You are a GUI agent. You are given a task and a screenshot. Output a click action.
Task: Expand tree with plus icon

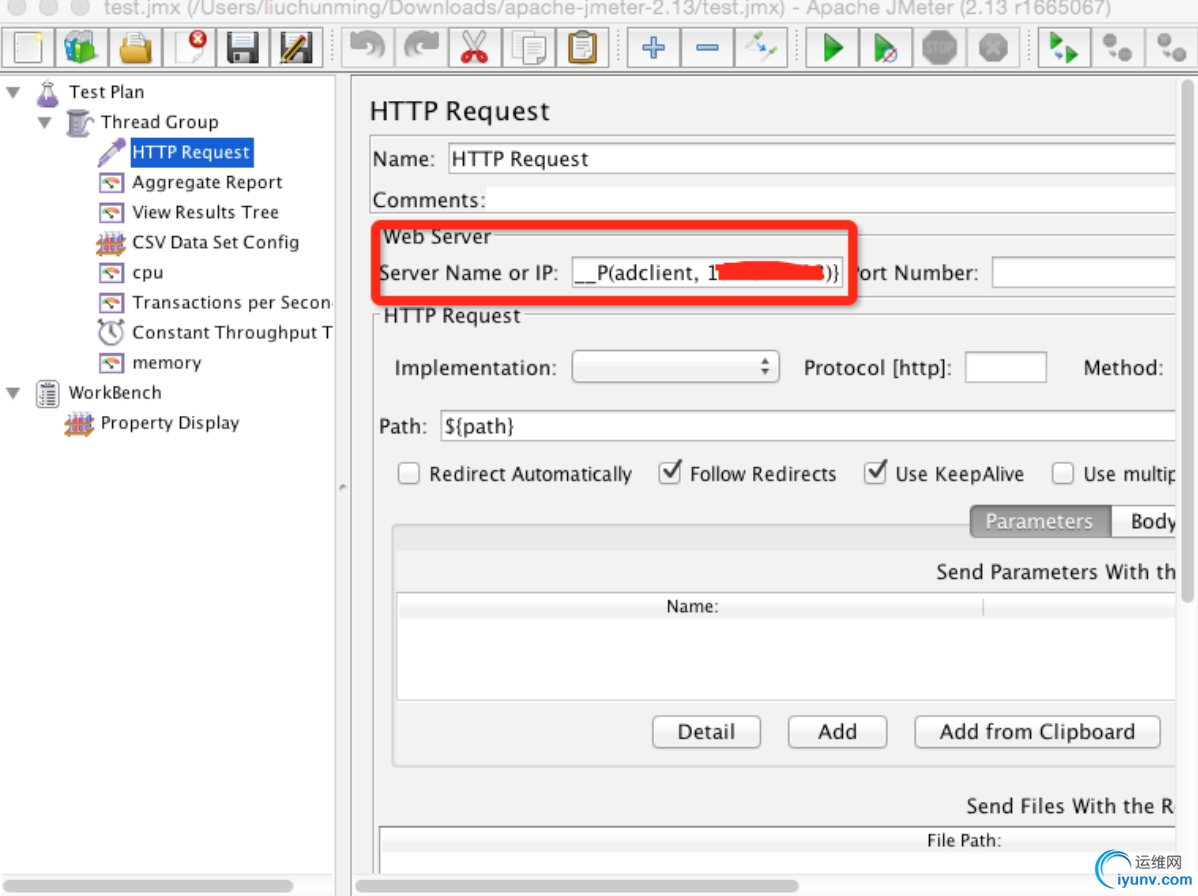point(653,48)
